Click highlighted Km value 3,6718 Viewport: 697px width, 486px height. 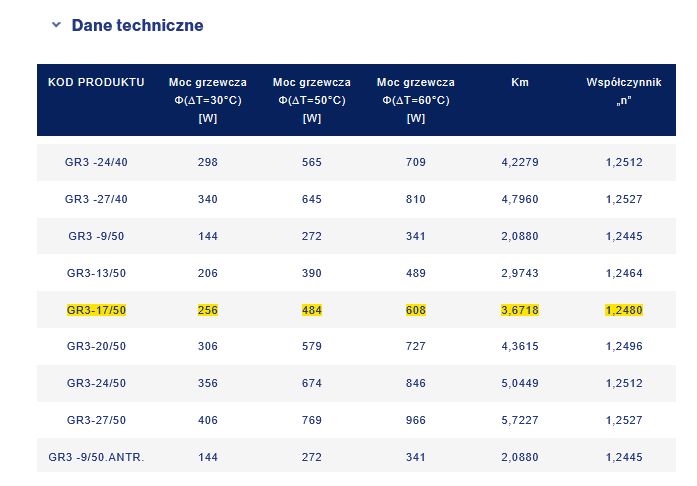[x=519, y=310]
